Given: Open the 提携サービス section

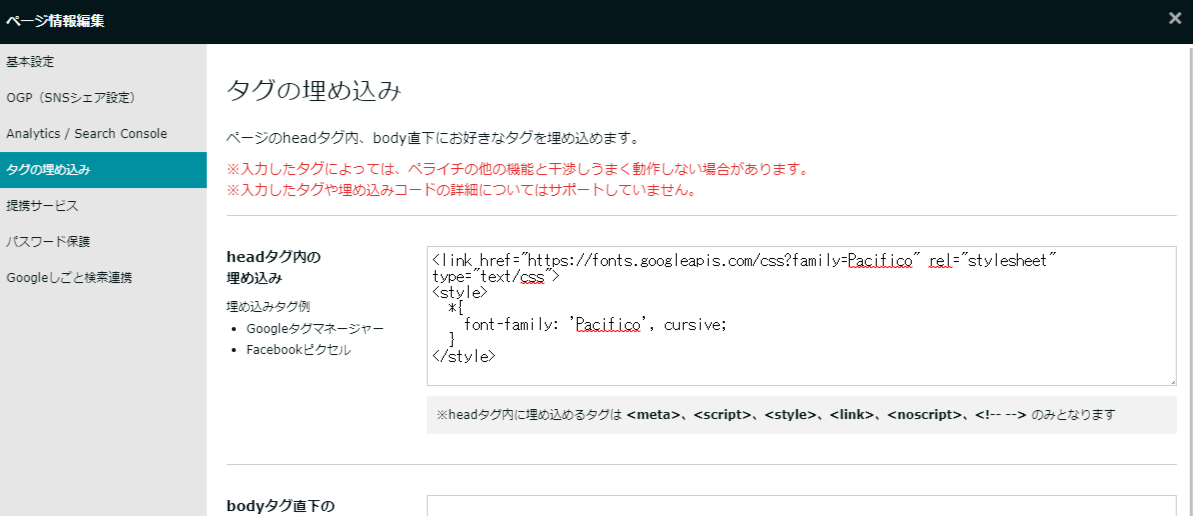Looking at the screenshot, I should coord(103,205).
